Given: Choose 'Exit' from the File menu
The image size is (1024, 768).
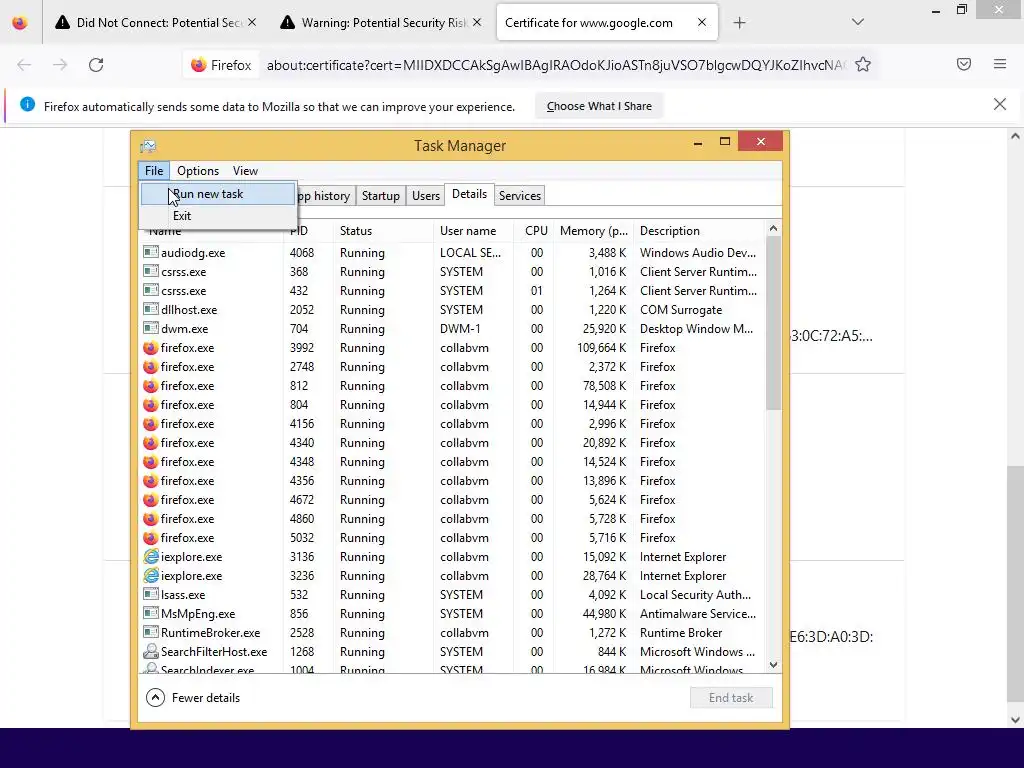Looking at the screenshot, I should [217, 216].
